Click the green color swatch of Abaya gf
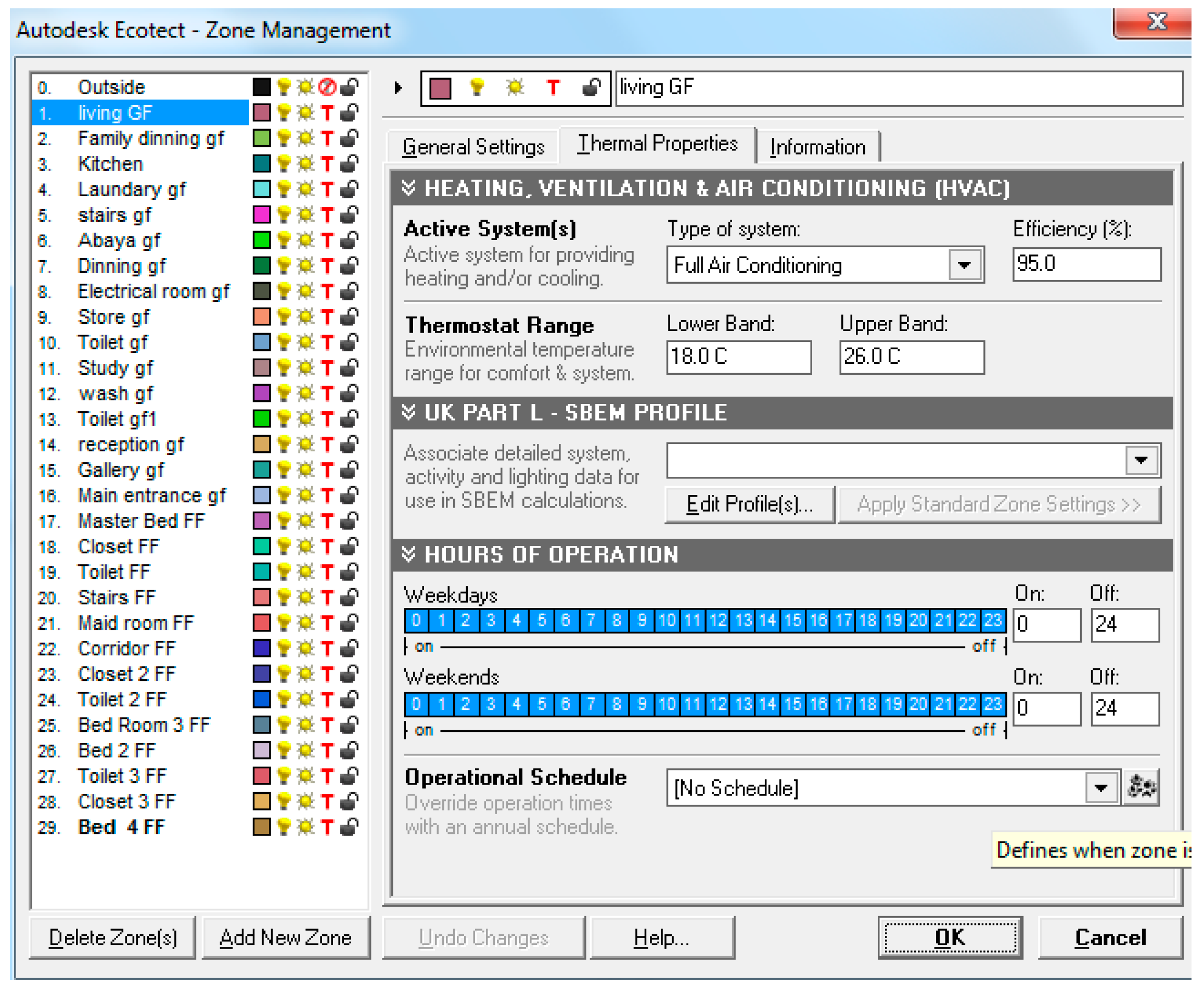Screen dimensions: 1204x990 [x=262, y=240]
